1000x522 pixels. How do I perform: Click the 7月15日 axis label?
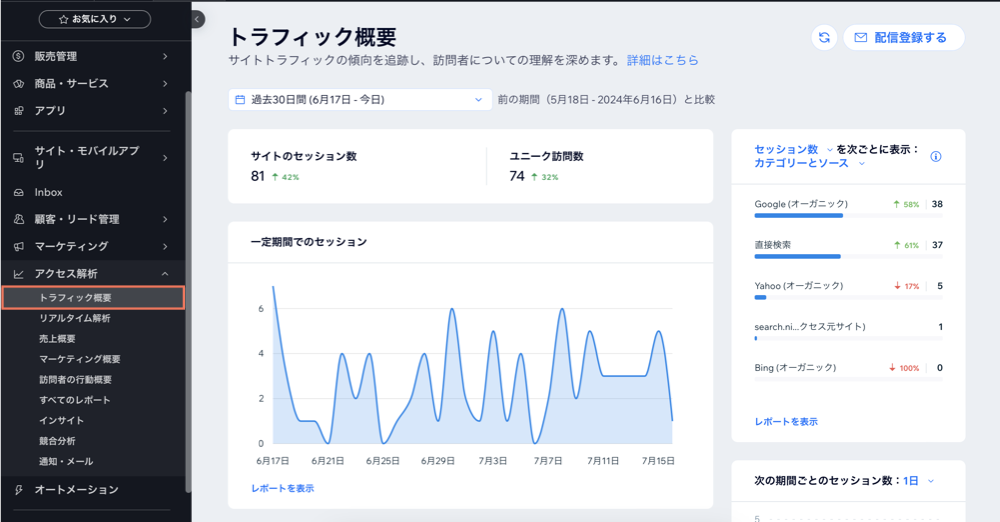coord(658,461)
